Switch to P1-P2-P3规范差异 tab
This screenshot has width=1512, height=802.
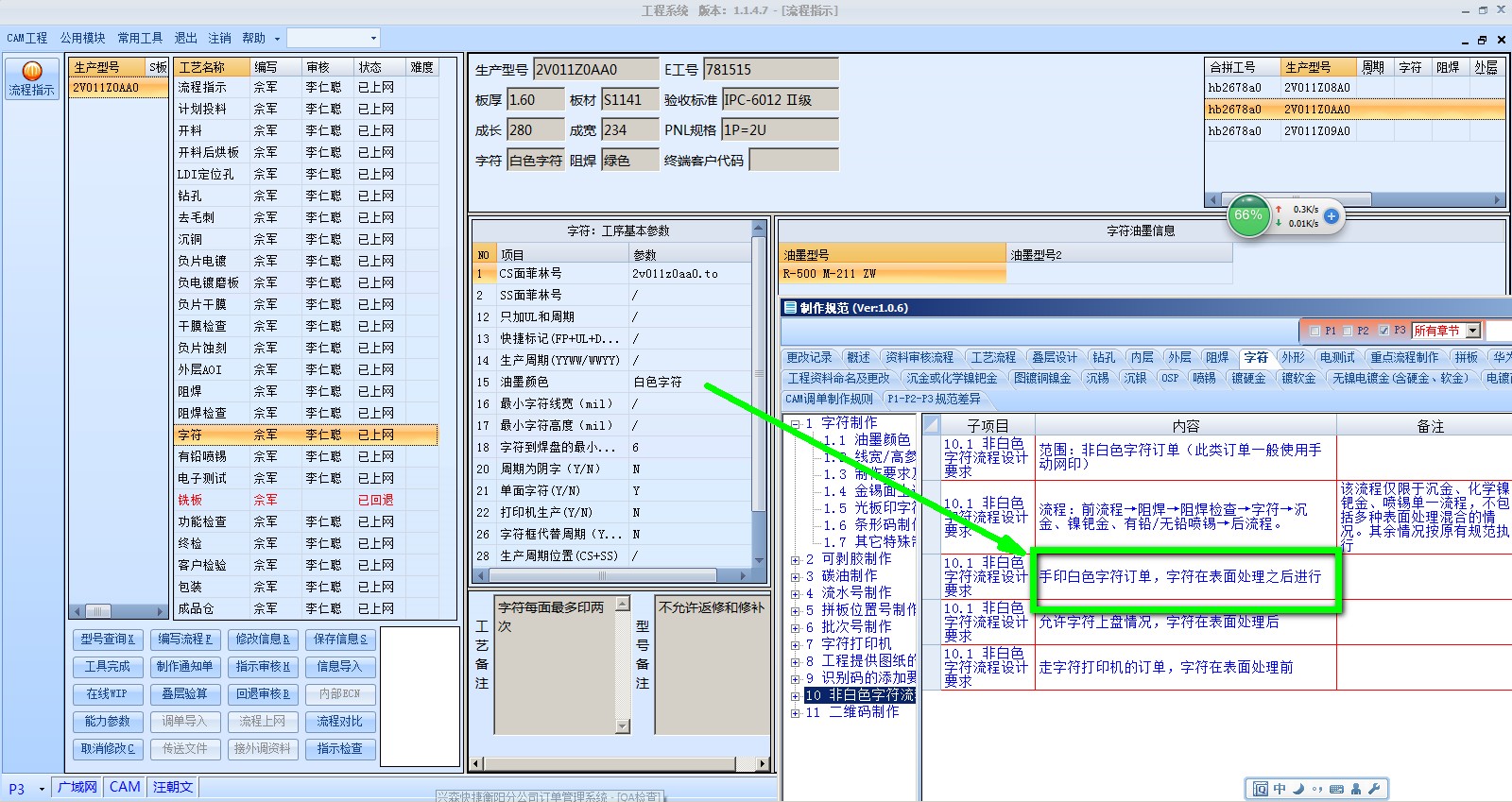(935, 399)
